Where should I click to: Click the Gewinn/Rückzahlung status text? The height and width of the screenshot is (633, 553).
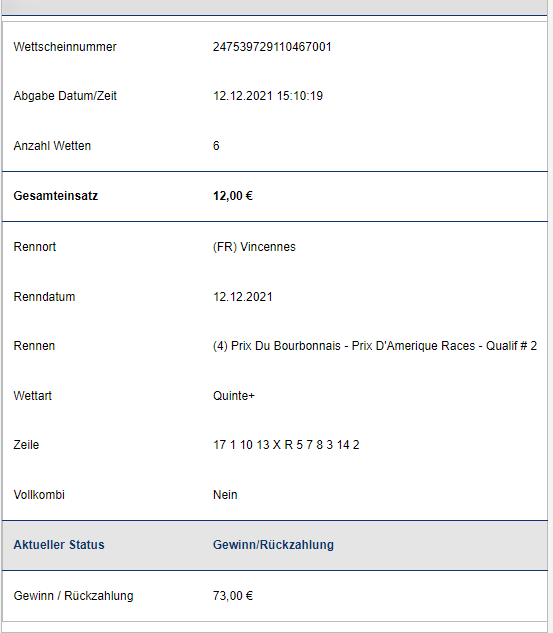click(273, 545)
